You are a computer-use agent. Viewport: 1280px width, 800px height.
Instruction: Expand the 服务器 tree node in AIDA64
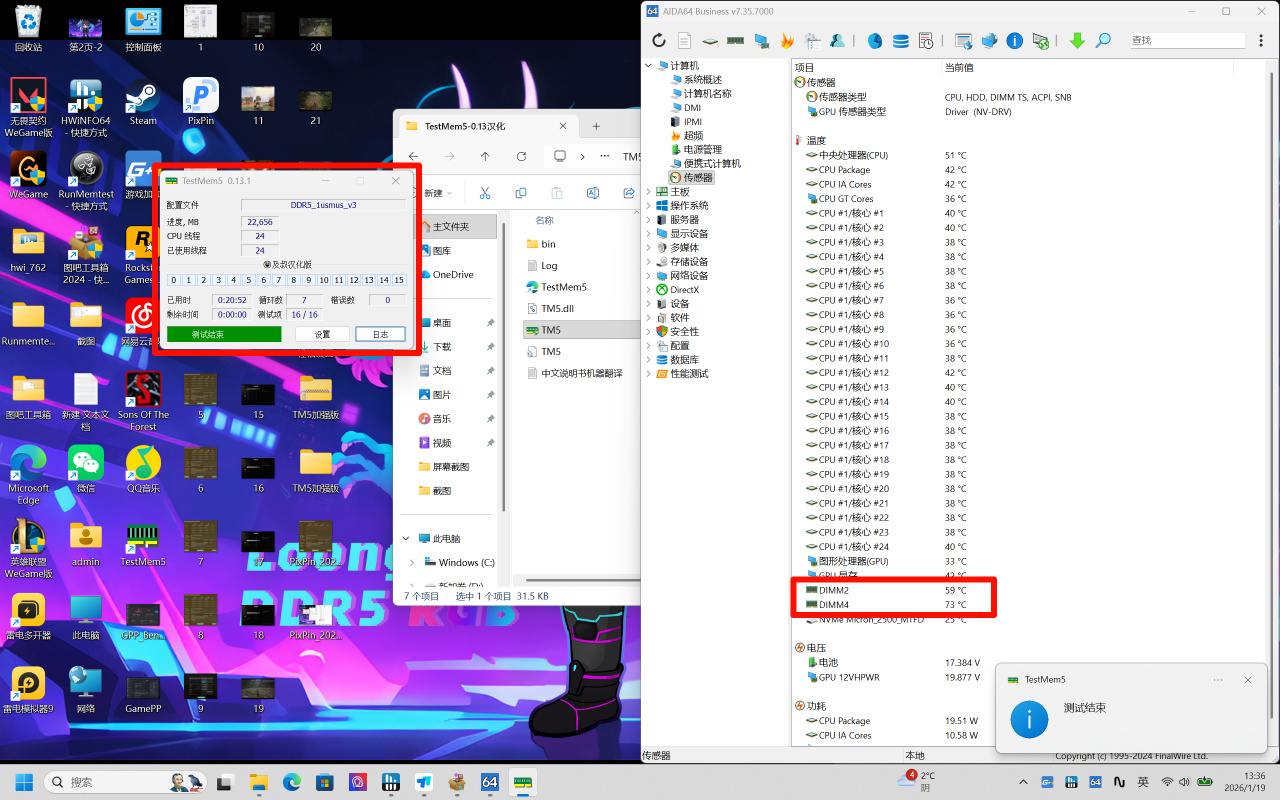[x=647, y=220]
